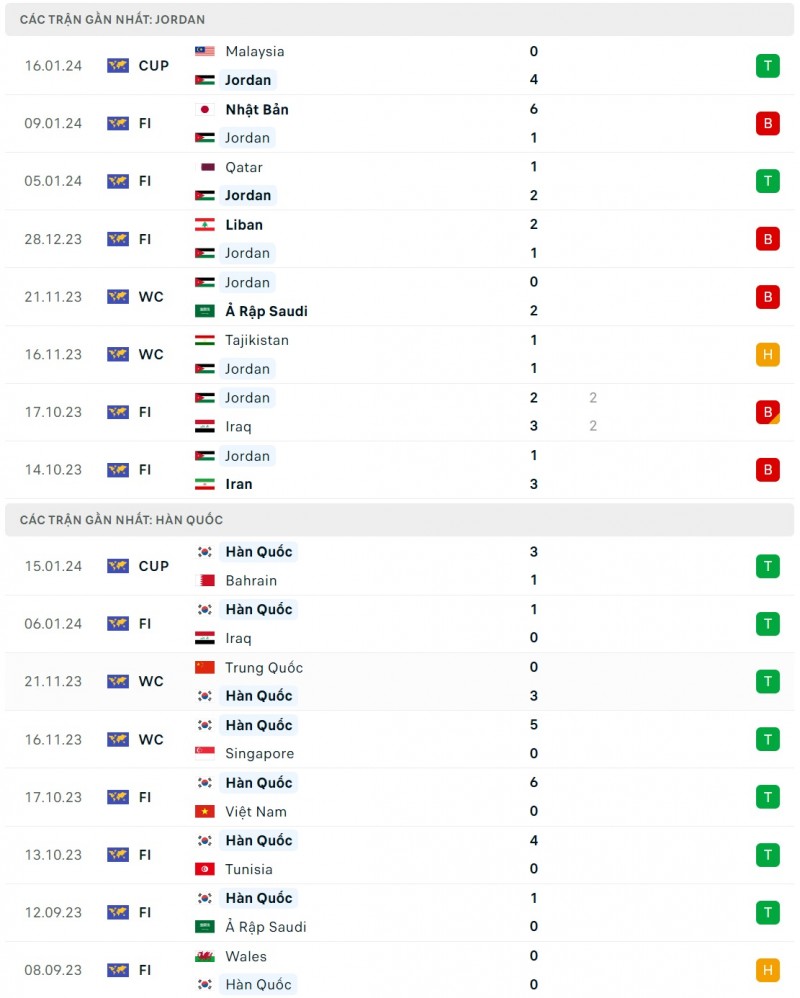Click the Saudi flag beside Jordan's 21.11.23 match
Image resolution: width=800 pixels, height=998 pixels.
205,312
